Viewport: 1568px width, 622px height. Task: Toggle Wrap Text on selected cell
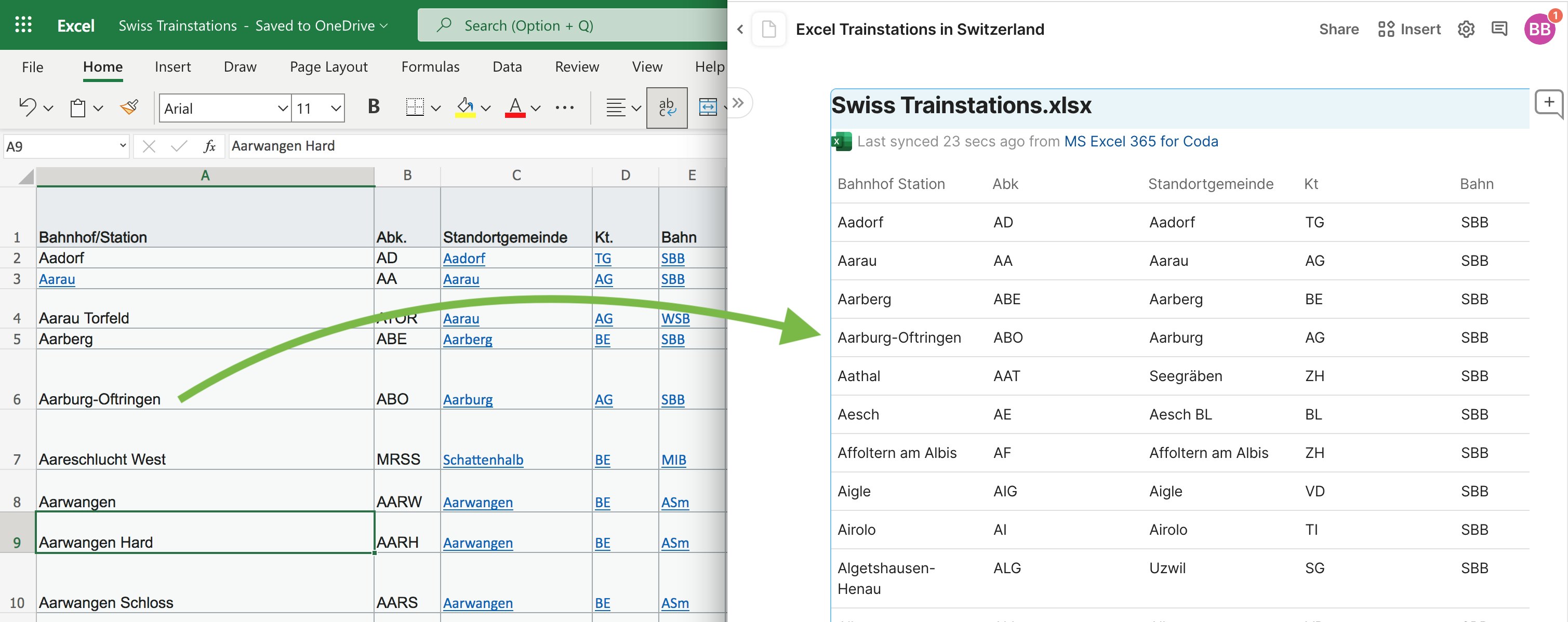tap(667, 107)
